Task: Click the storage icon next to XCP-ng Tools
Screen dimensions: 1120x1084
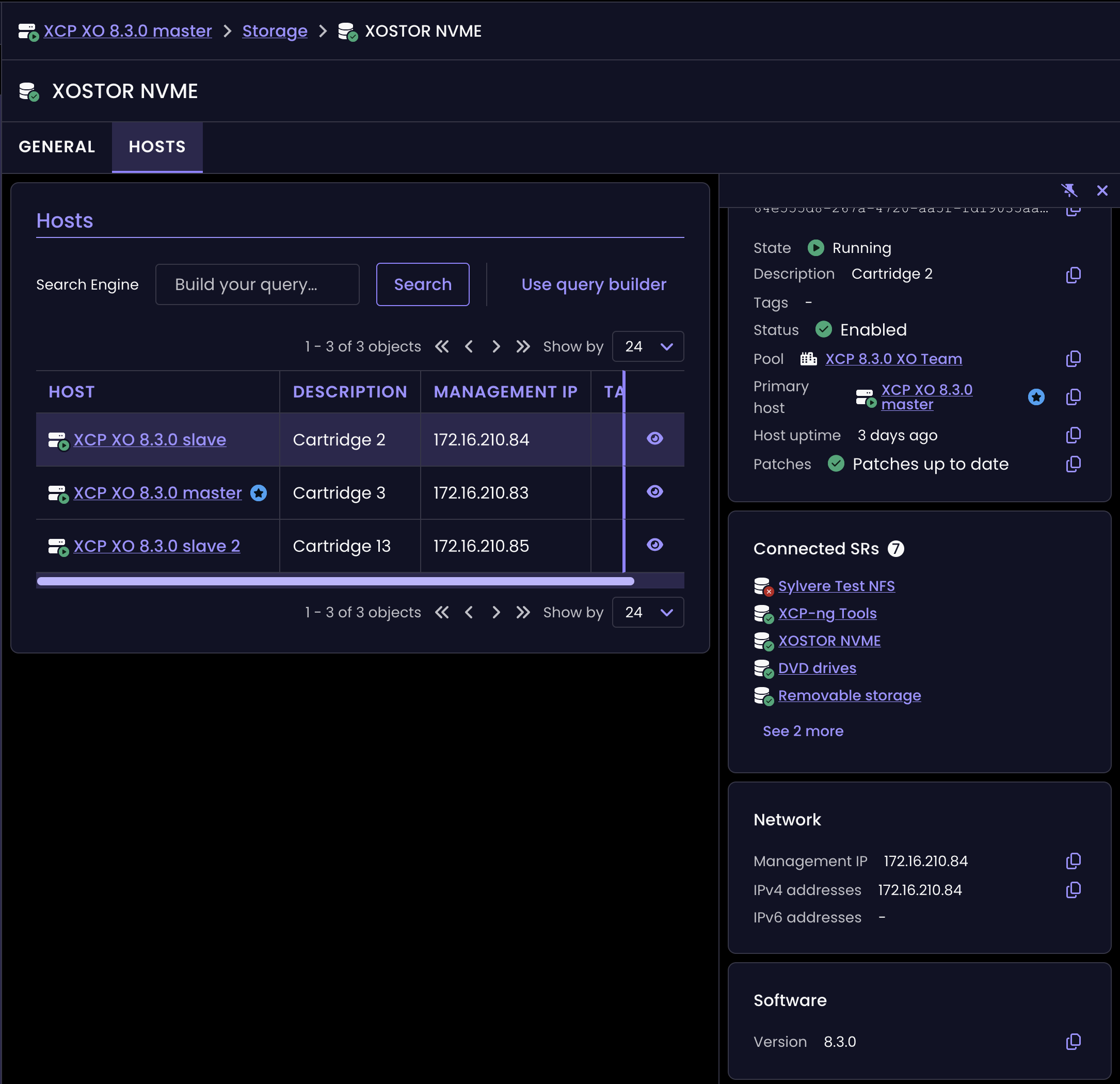Action: pyautogui.click(x=763, y=614)
